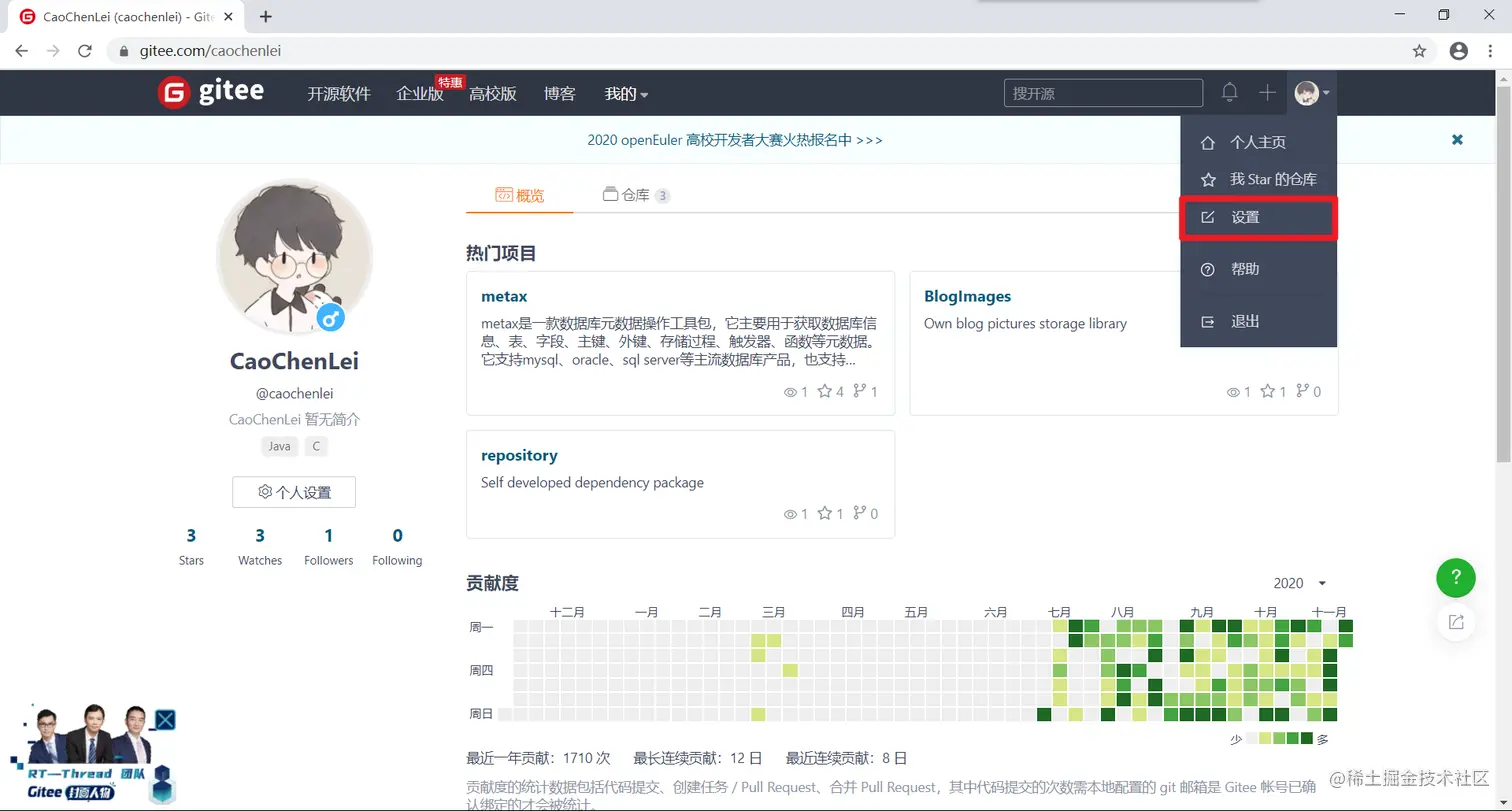The width and height of the screenshot is (1512, 811).
Task: Select 退出 from user menu
Action: (1258, 321)
